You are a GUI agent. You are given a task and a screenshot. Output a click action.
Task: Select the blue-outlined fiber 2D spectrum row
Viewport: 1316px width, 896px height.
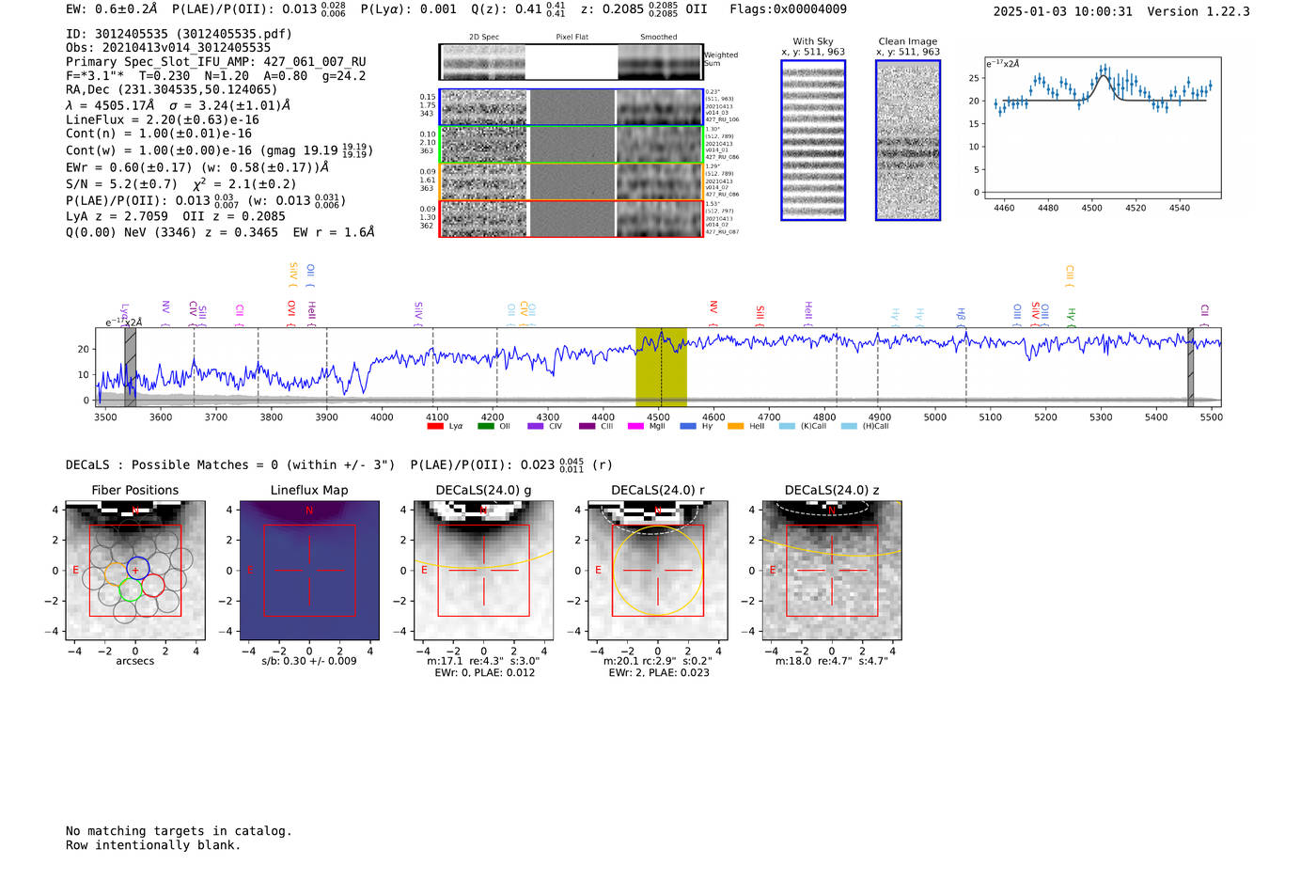(x=572, y=107)
